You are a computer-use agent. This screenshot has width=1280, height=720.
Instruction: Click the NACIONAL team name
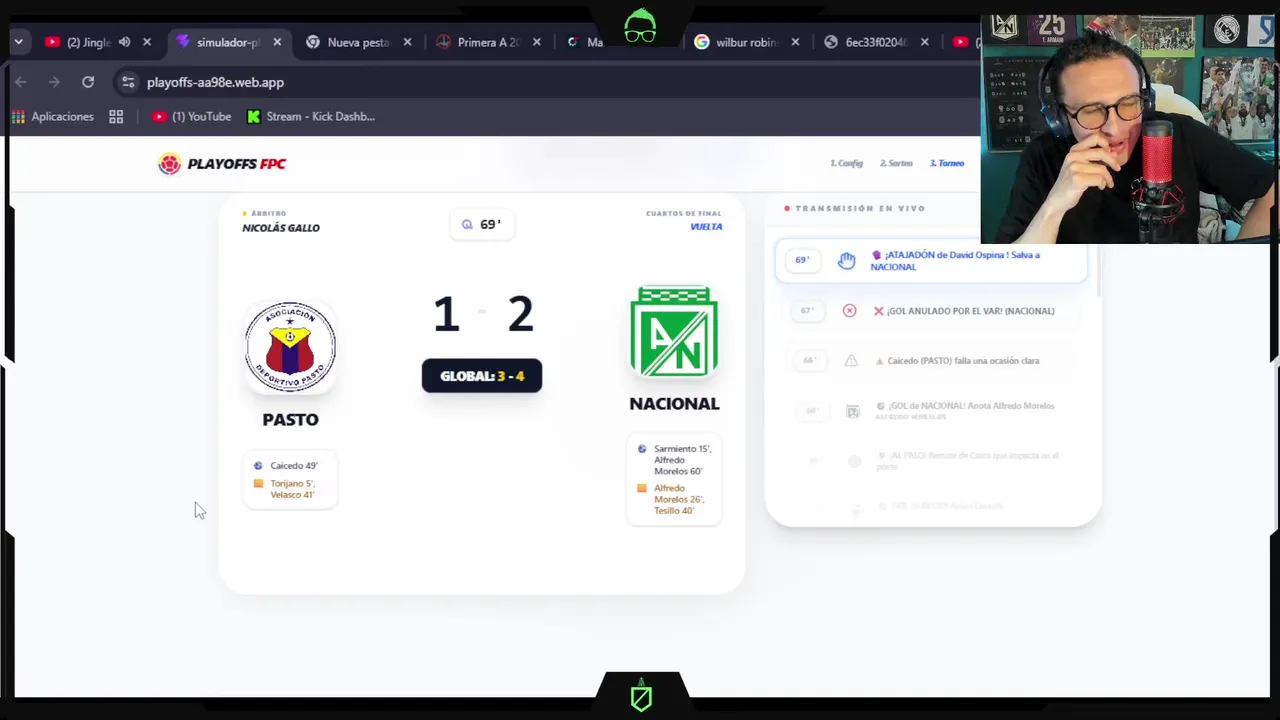[674, 403]
